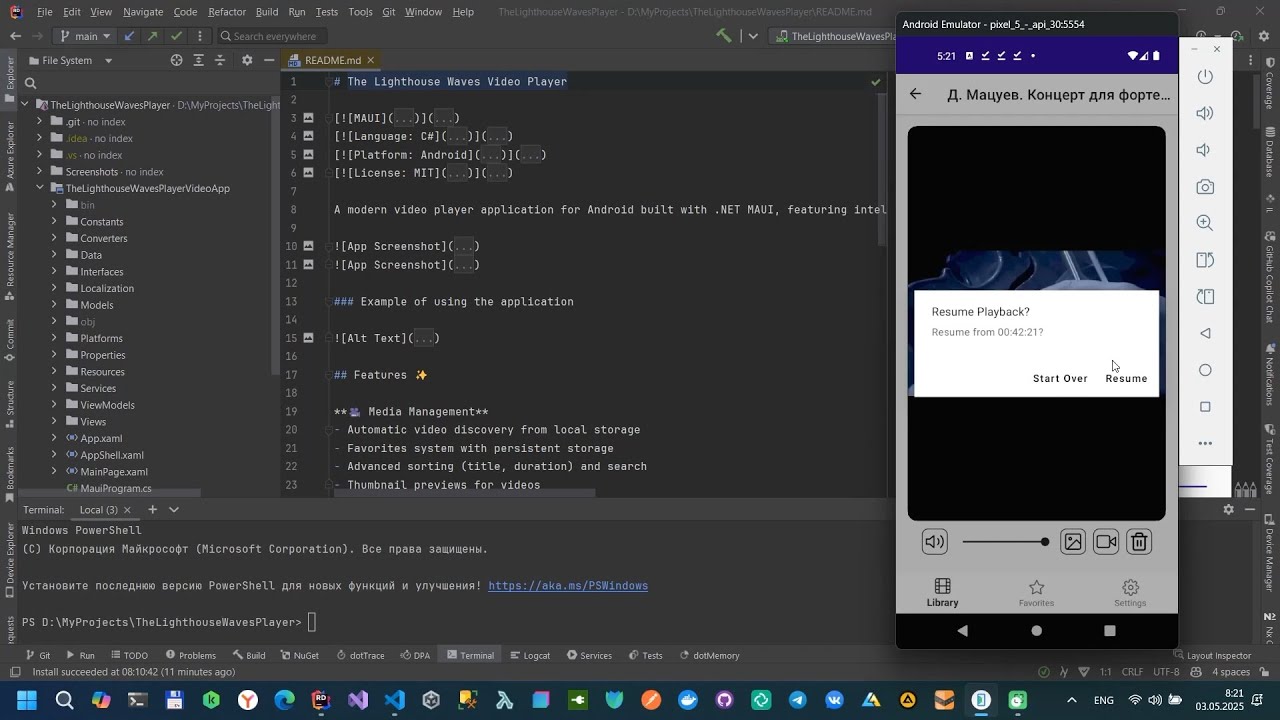
Task: Click the back arrow in video player header
Action: (916, 94)
